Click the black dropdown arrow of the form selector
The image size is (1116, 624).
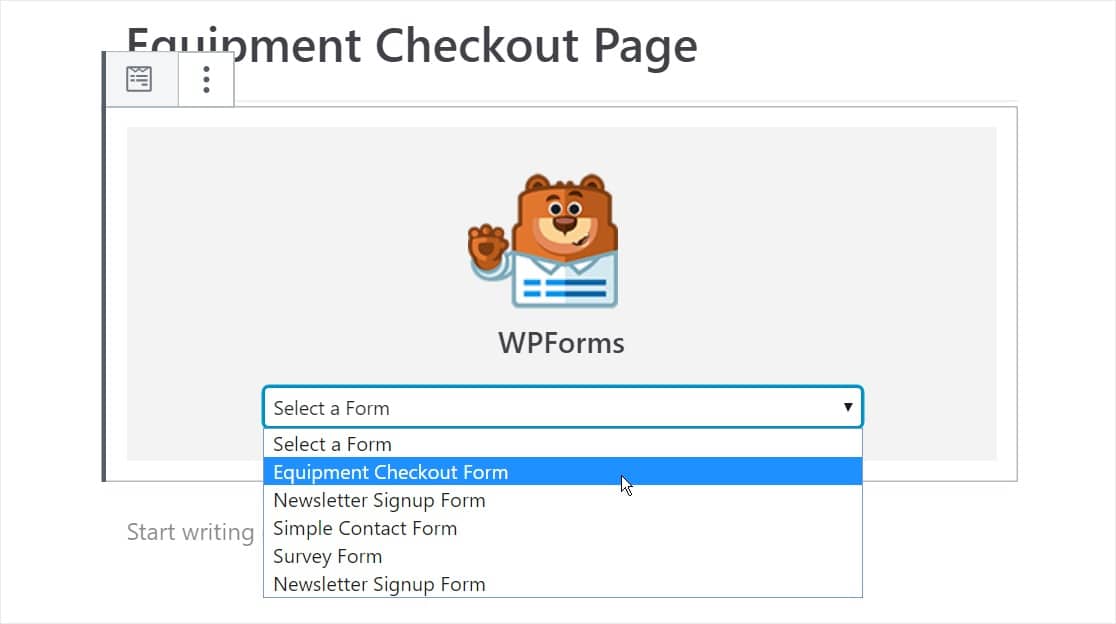(848, 407)
